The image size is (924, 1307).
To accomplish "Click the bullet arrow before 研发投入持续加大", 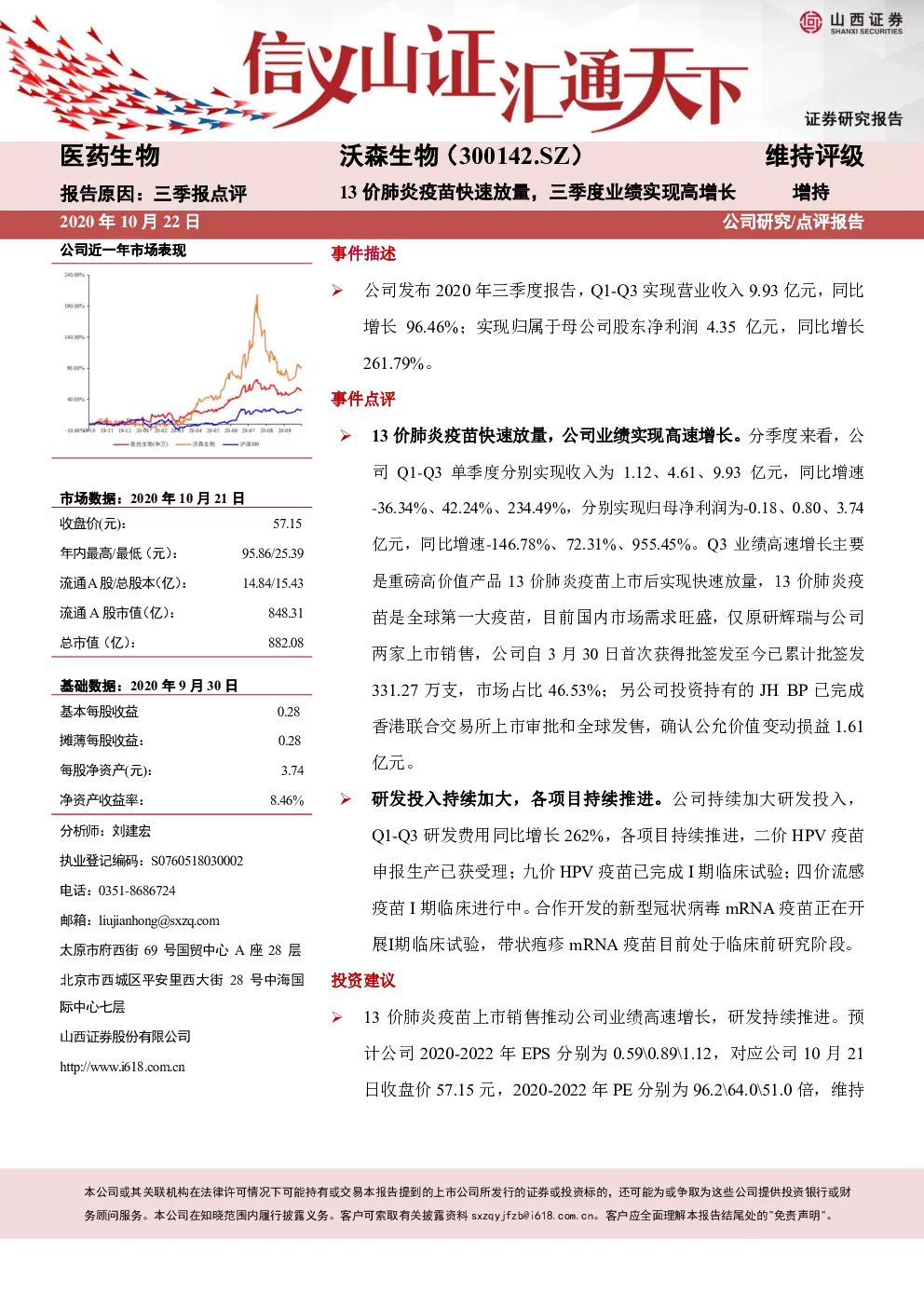I will pyautogui.click(x=346, y=799).
